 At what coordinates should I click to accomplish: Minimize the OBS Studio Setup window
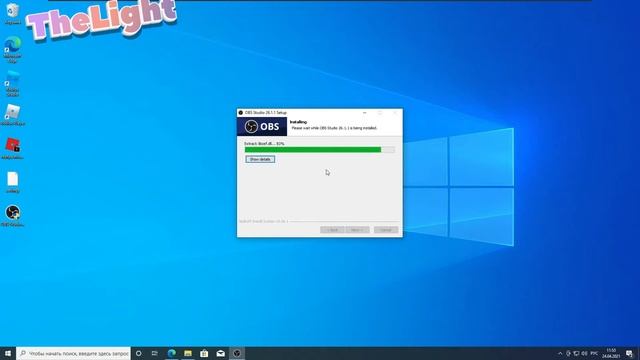click(x=364, y=113)
